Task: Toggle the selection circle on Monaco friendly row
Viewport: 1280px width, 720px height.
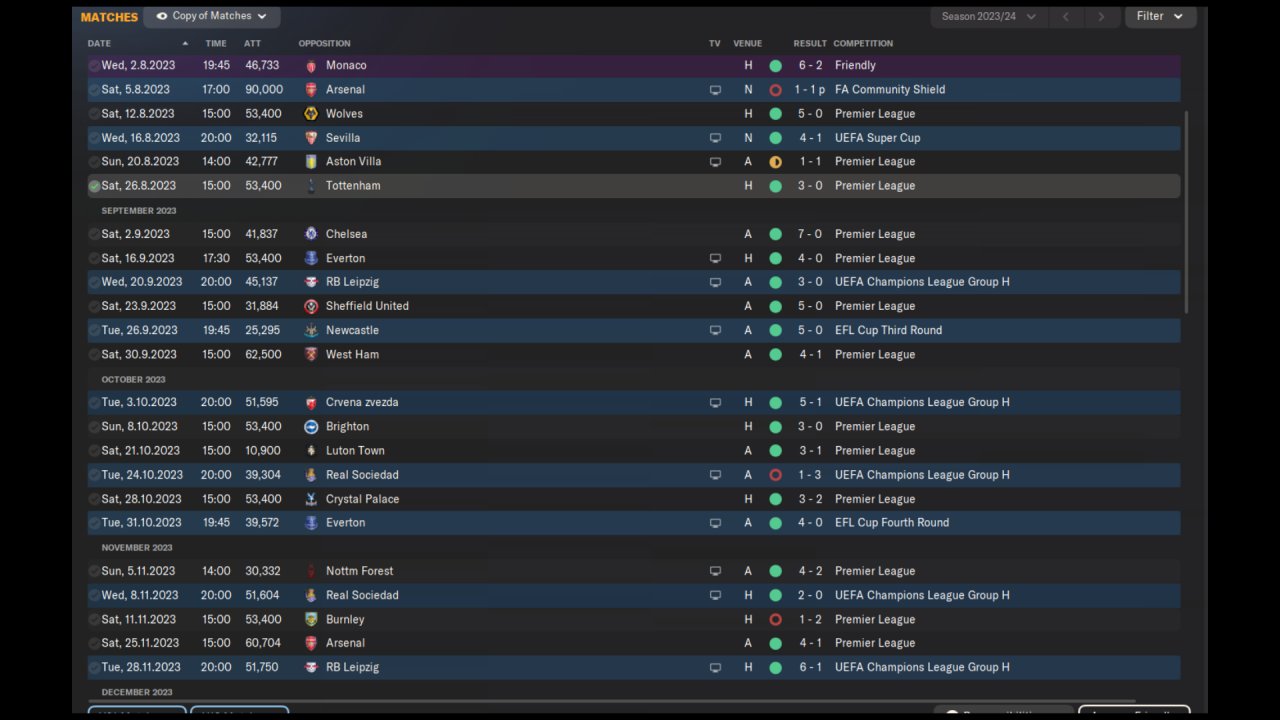Action: [94, 65]
